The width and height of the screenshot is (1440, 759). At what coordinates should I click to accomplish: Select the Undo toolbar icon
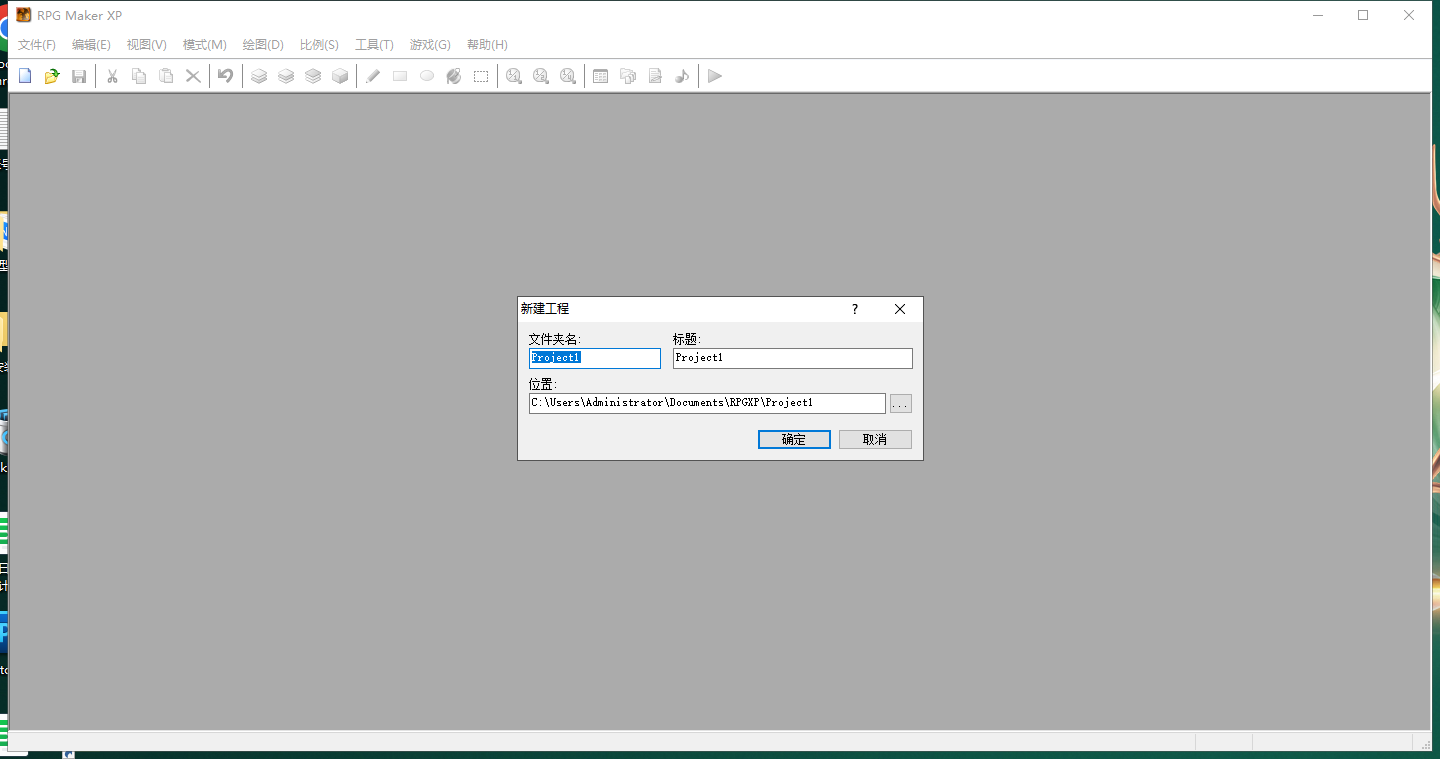225,75
